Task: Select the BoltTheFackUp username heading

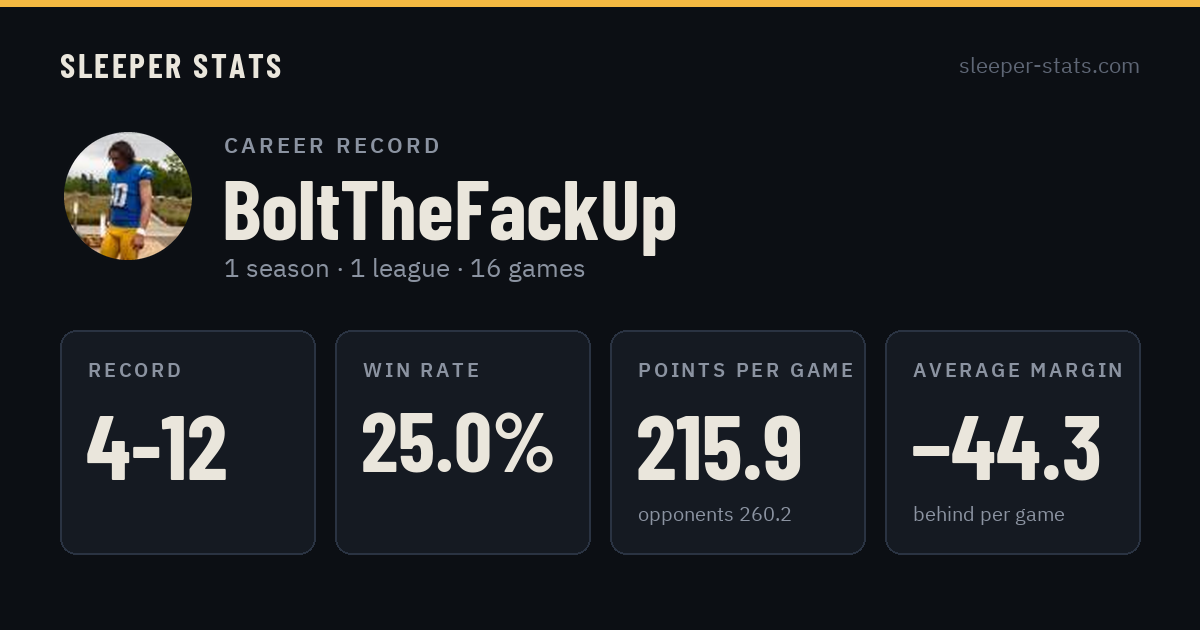Action: (450, 211)
